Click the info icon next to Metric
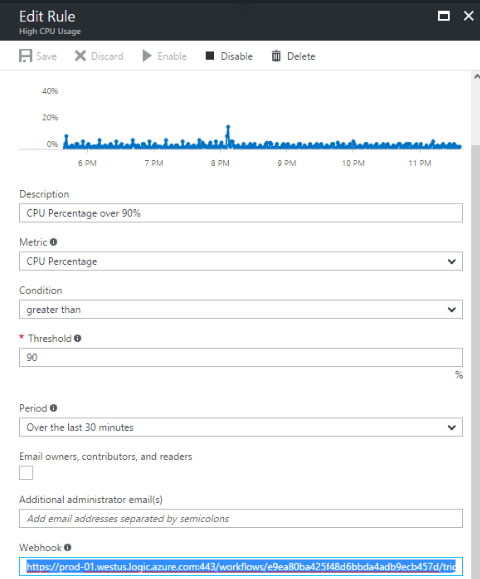The image size is (480, 579). tap(54, 242)
